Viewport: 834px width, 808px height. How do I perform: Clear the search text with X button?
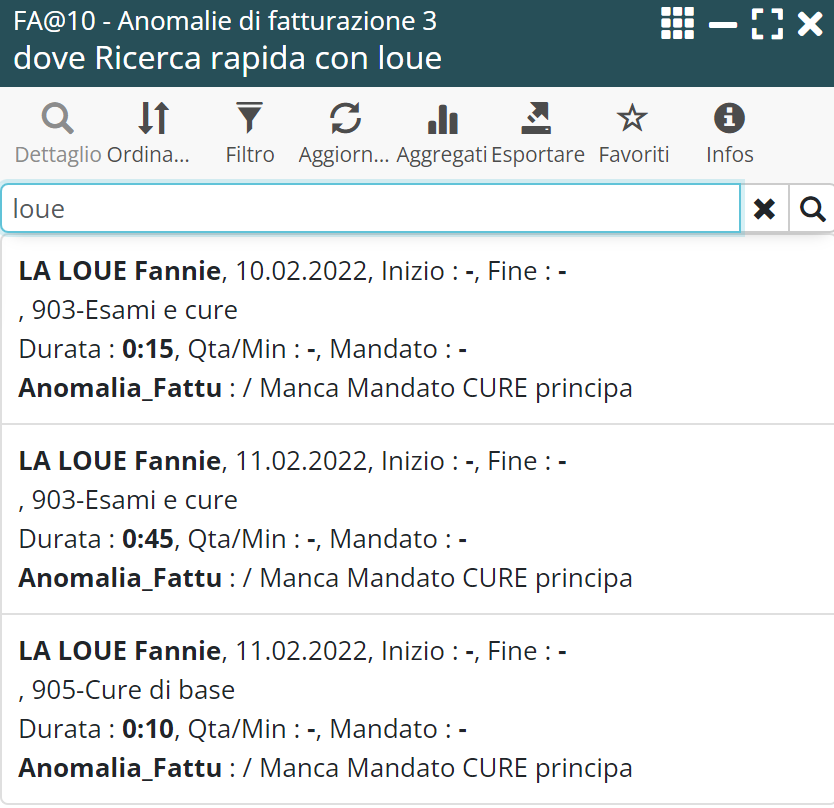coord(764,209)
